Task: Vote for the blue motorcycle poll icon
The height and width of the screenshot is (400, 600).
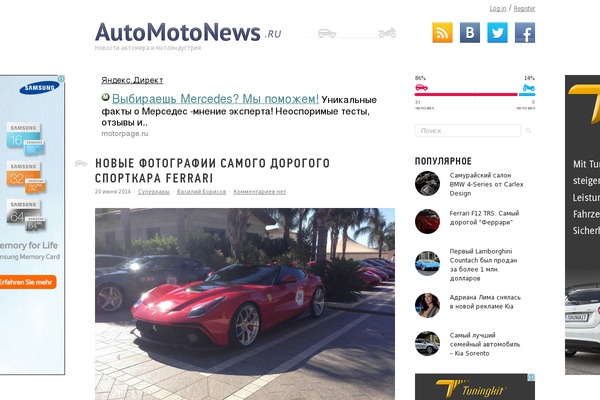Action: point(529,88)
